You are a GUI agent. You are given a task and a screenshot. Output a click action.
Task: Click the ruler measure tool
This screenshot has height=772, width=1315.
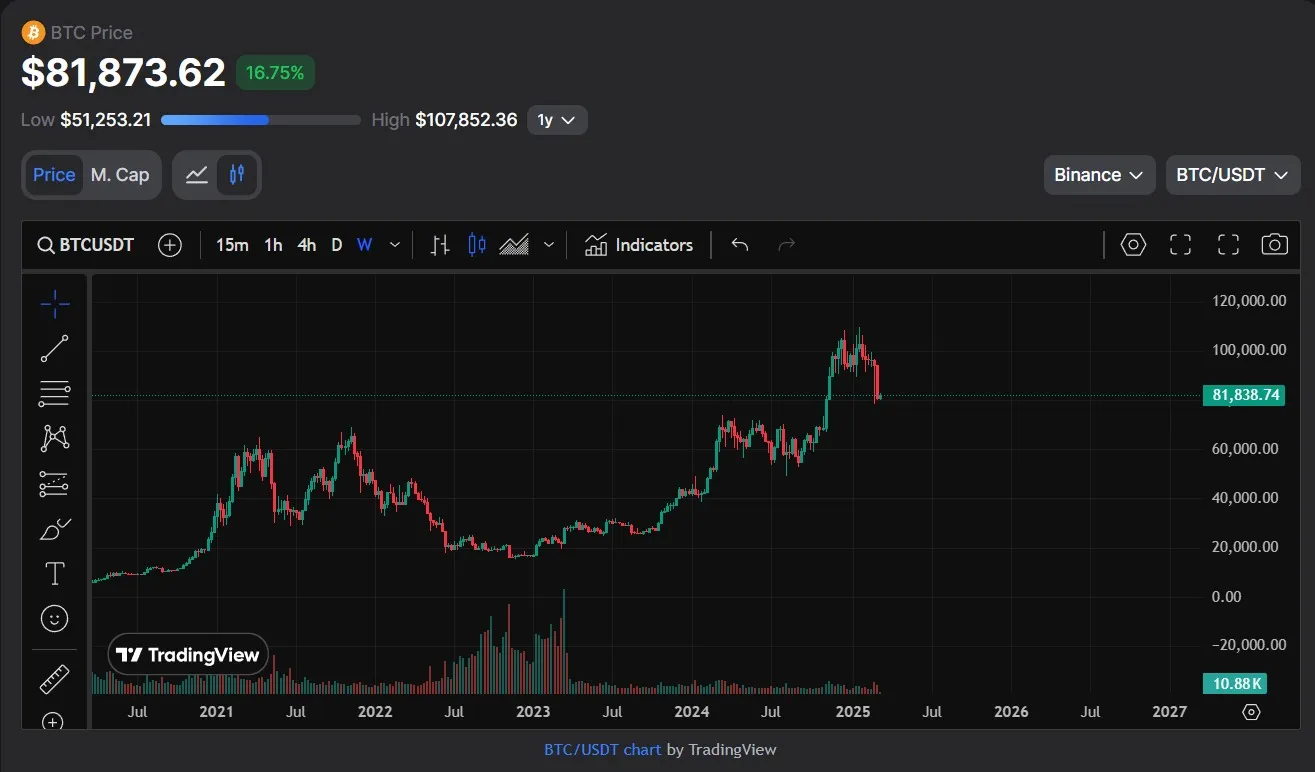54,680
